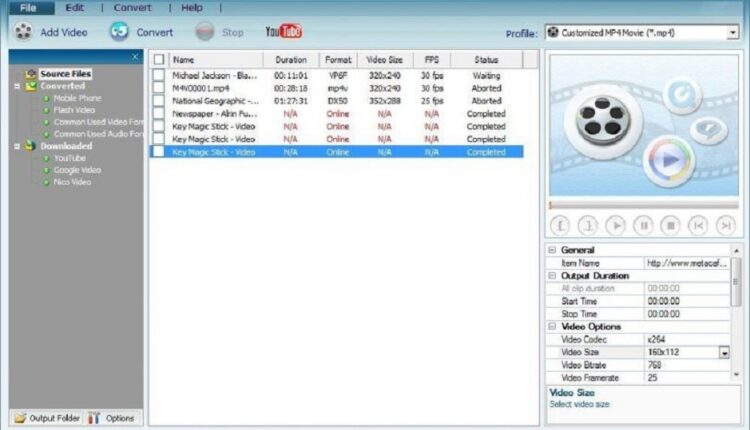Collapse the Video Options section
This screenshot has width=750, height=430.
[553, 327]
